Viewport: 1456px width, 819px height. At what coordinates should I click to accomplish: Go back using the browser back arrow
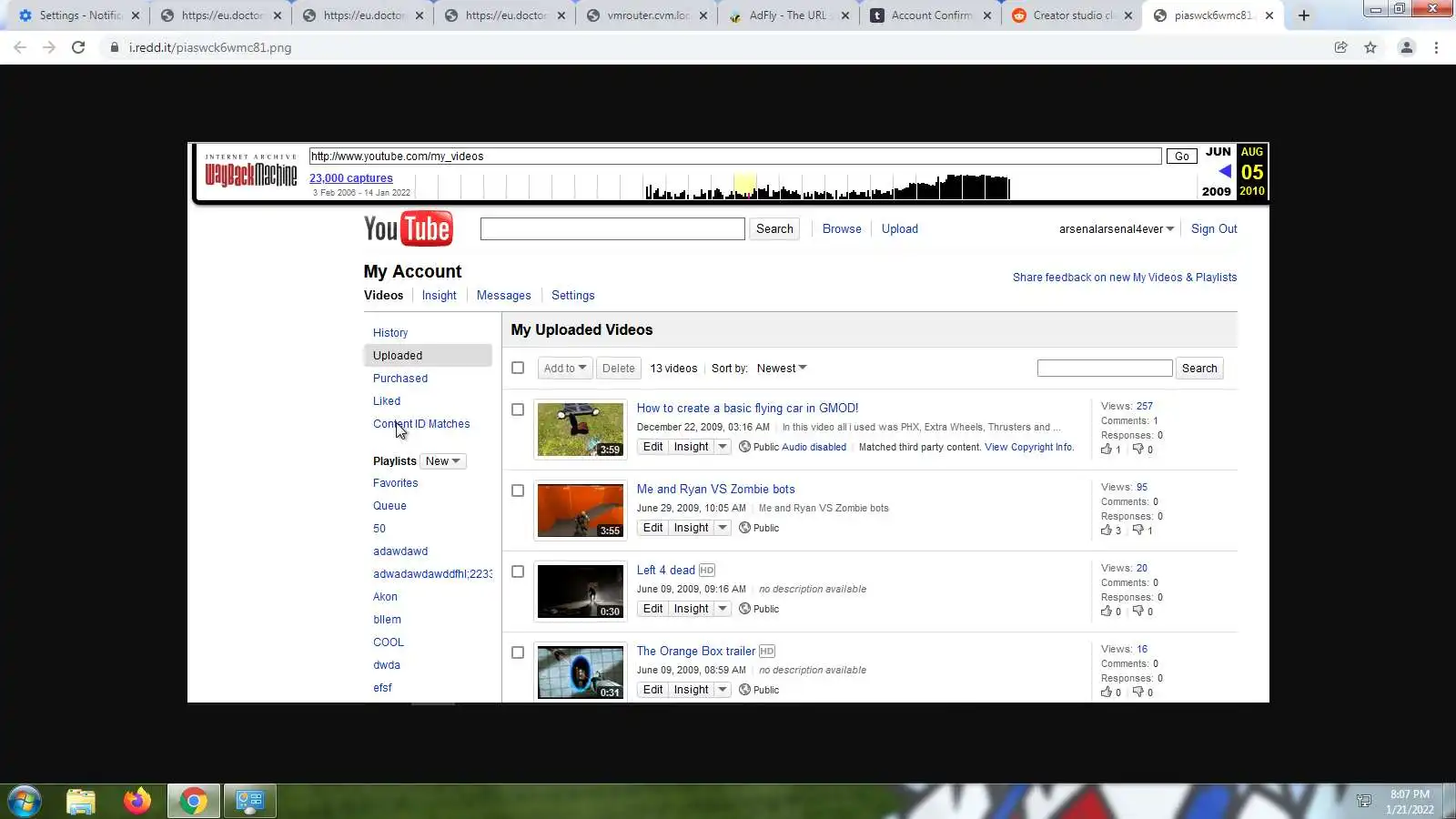click(x=20, y=47)
